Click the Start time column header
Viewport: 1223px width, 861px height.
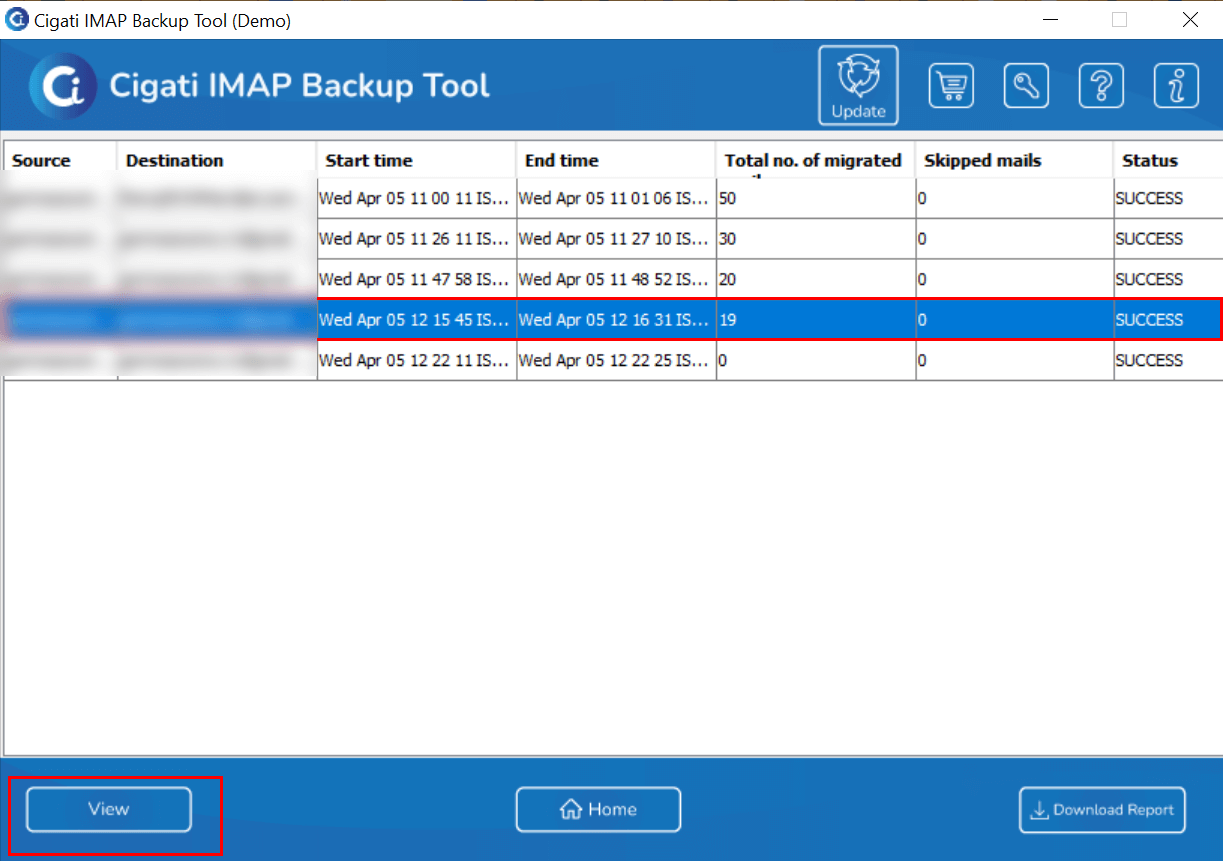(417, 160)
